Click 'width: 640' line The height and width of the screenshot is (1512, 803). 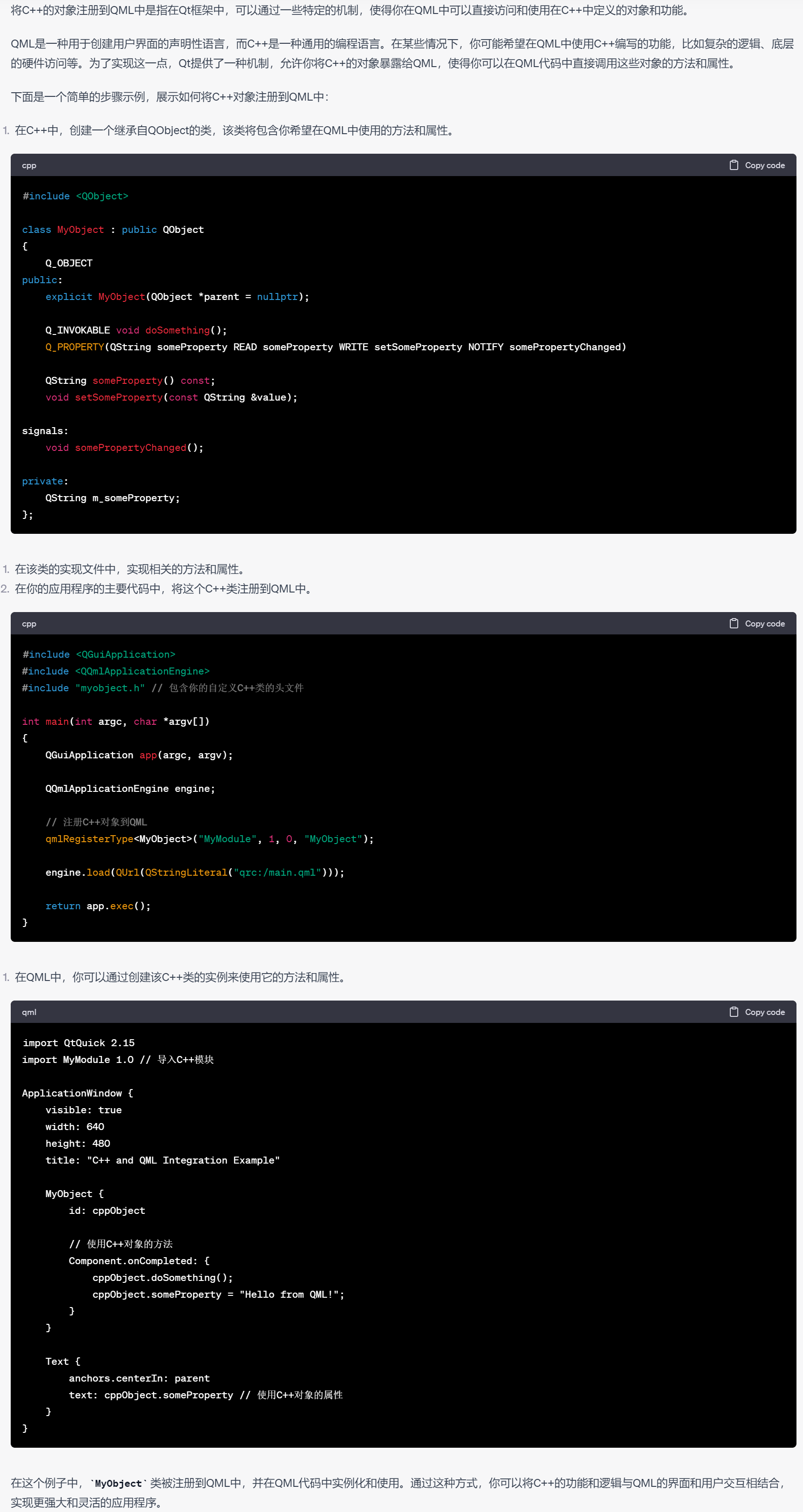point(75,1126)
